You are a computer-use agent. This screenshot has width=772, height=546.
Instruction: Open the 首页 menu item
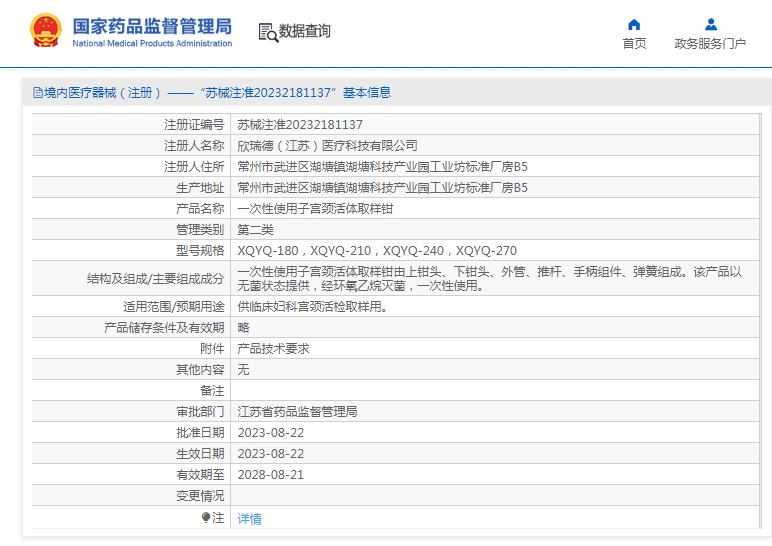[634, 44]
